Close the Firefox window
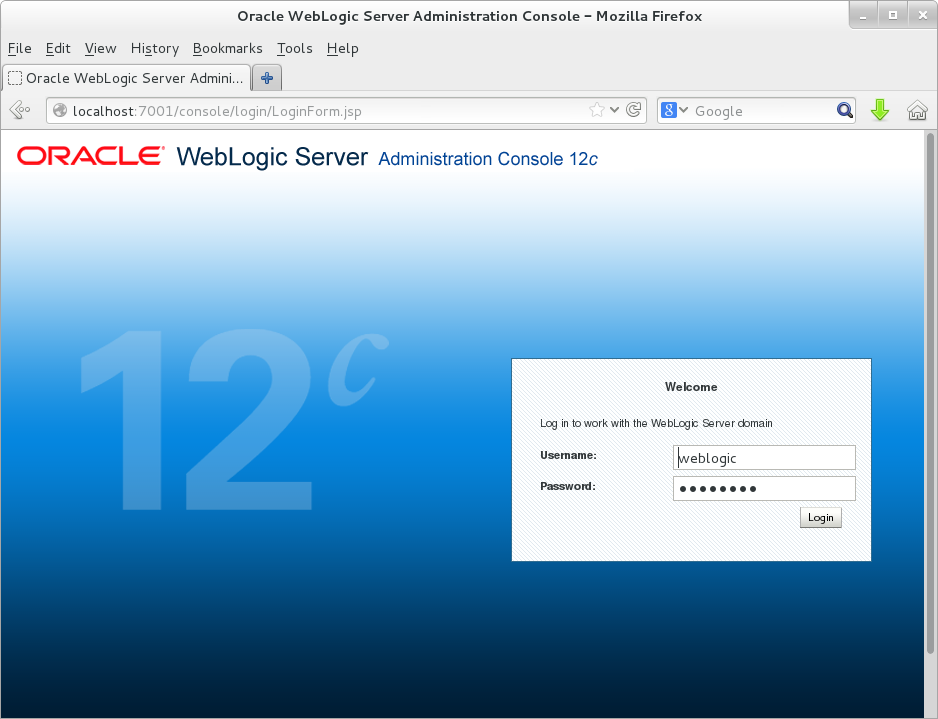Screen dimensions: 938x719 coord(922,16)
